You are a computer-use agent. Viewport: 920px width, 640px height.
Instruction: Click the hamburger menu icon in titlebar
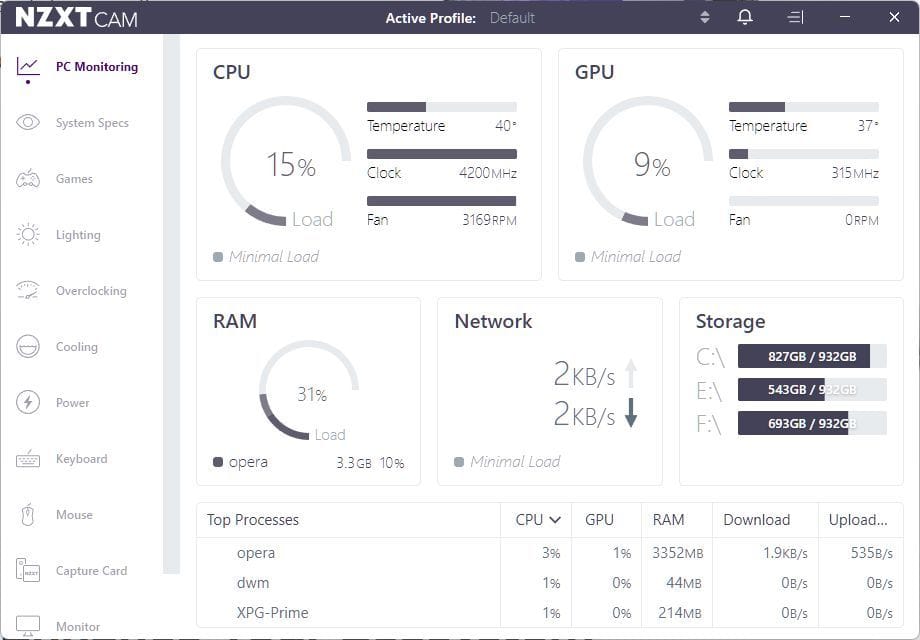coord(795,17)
